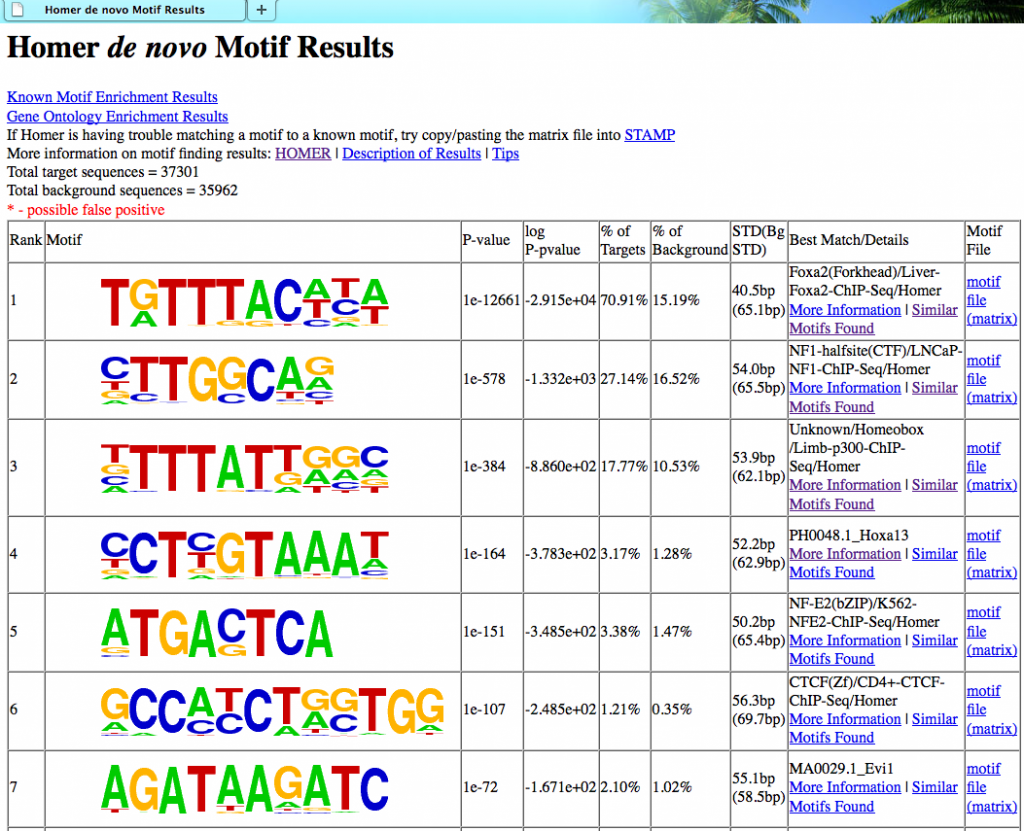Open More Information for the NF-E2 motif
The width and height of the screenshot is (1024, 831).
click(844, 640)
